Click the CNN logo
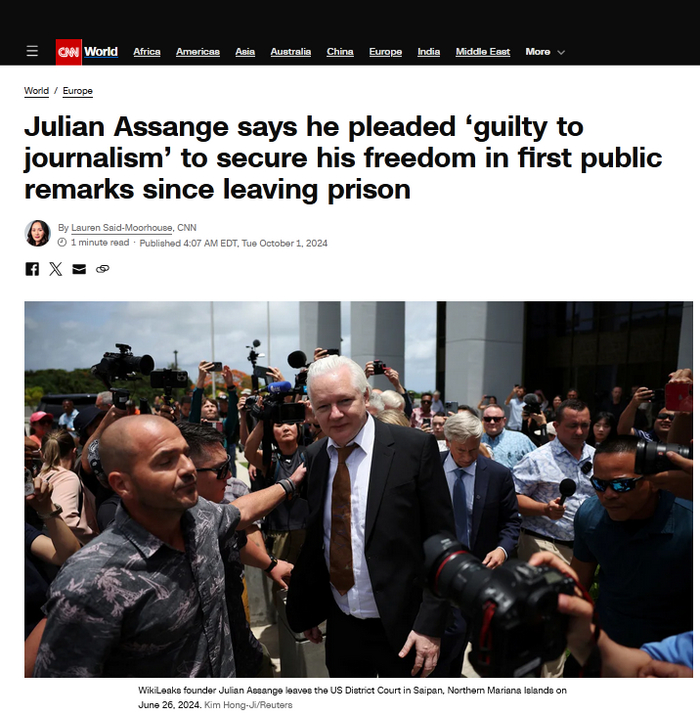700x716 pixels. (68, 52)
